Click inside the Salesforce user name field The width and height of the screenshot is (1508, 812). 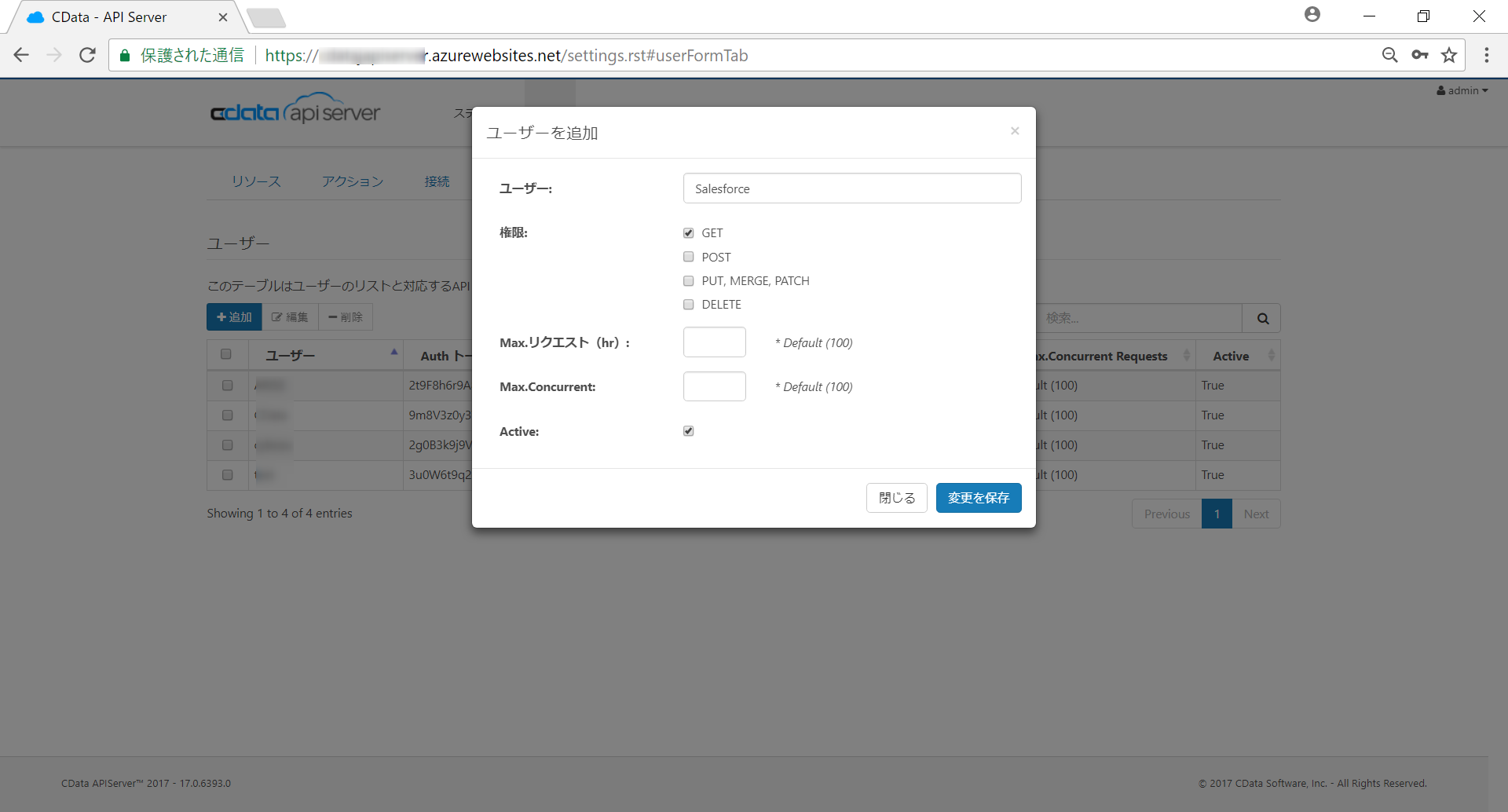click(852, 188)
